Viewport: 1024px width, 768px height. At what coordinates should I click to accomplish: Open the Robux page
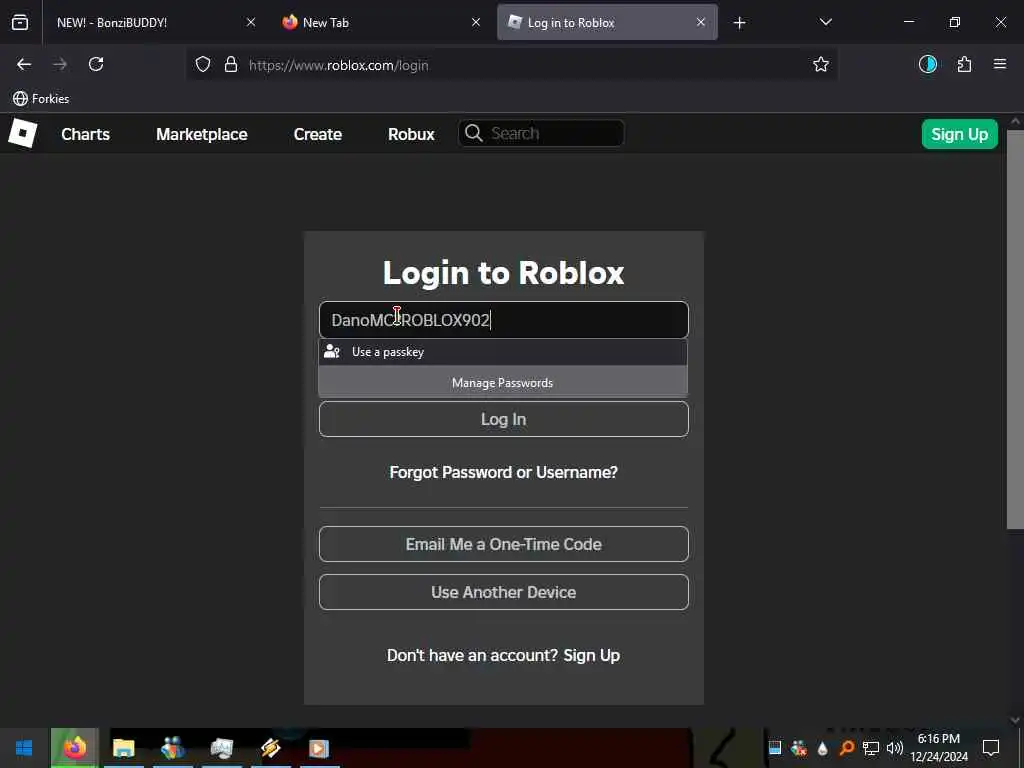point(411,134)
